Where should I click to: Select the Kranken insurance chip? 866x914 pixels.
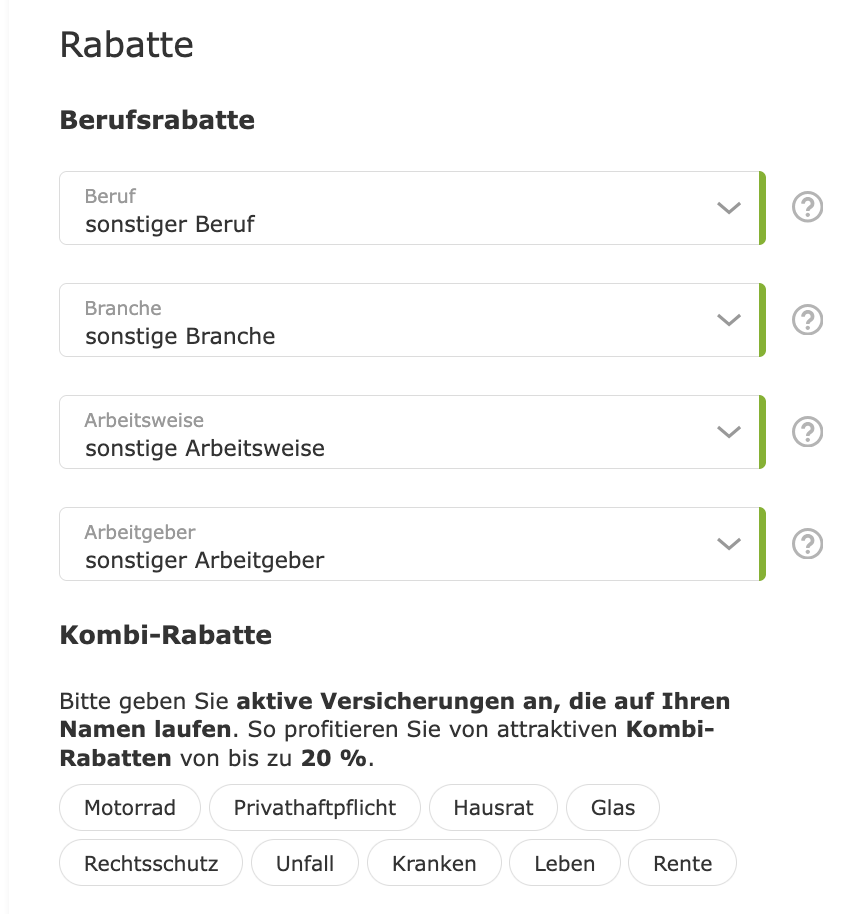pos(434,863)
